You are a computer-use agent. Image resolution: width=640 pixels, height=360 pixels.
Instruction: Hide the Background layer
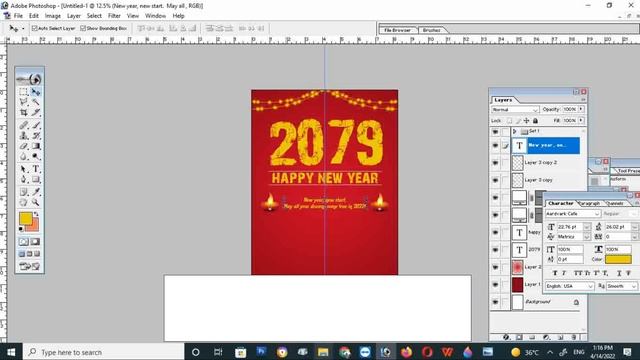pyautogui.click(x=495, y=302)
